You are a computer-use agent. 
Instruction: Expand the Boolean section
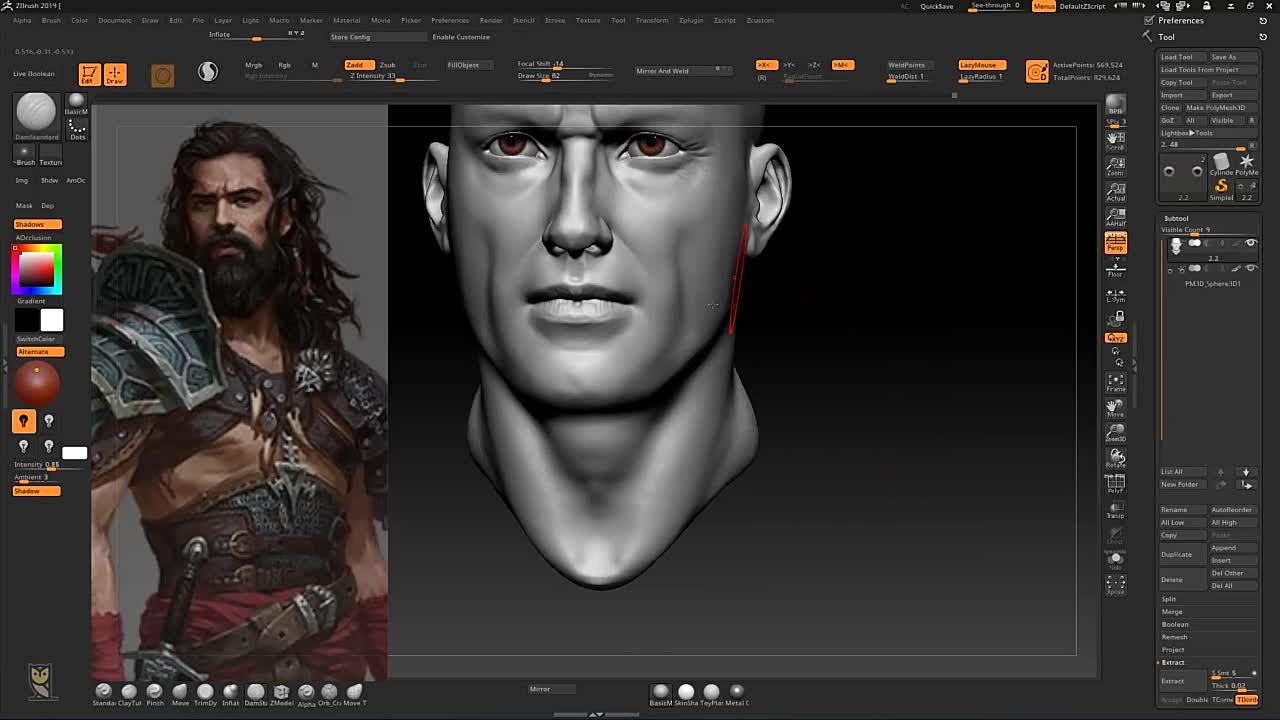point(1175,624)
